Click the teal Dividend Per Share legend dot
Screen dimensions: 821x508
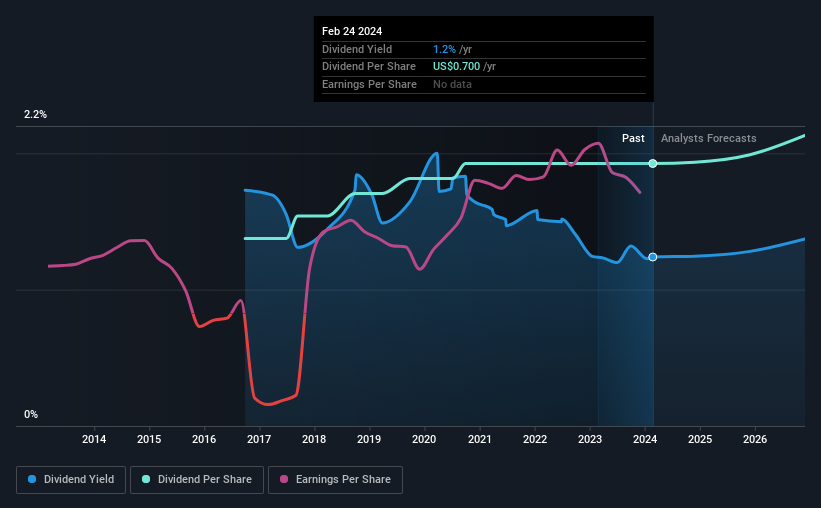[146, 479]
